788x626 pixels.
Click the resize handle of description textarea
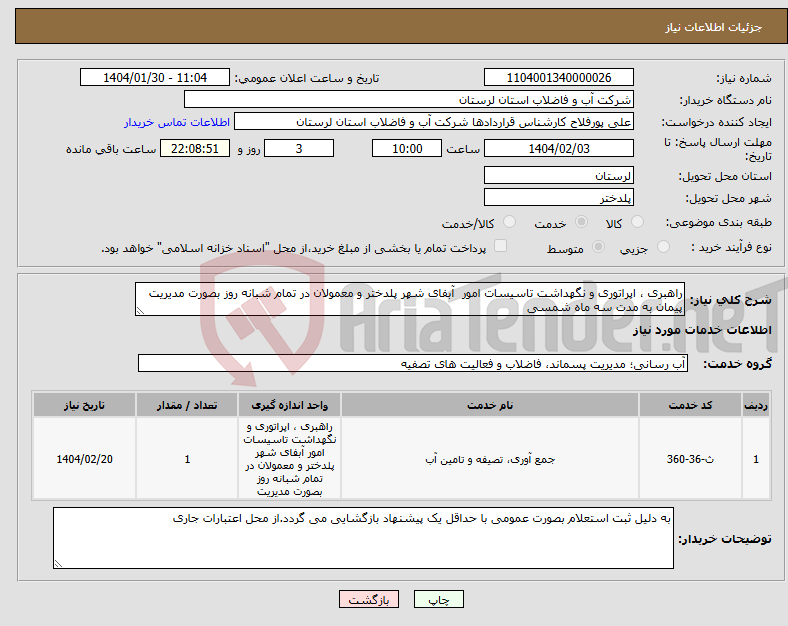pyautogui.click(x=140, y=311)
